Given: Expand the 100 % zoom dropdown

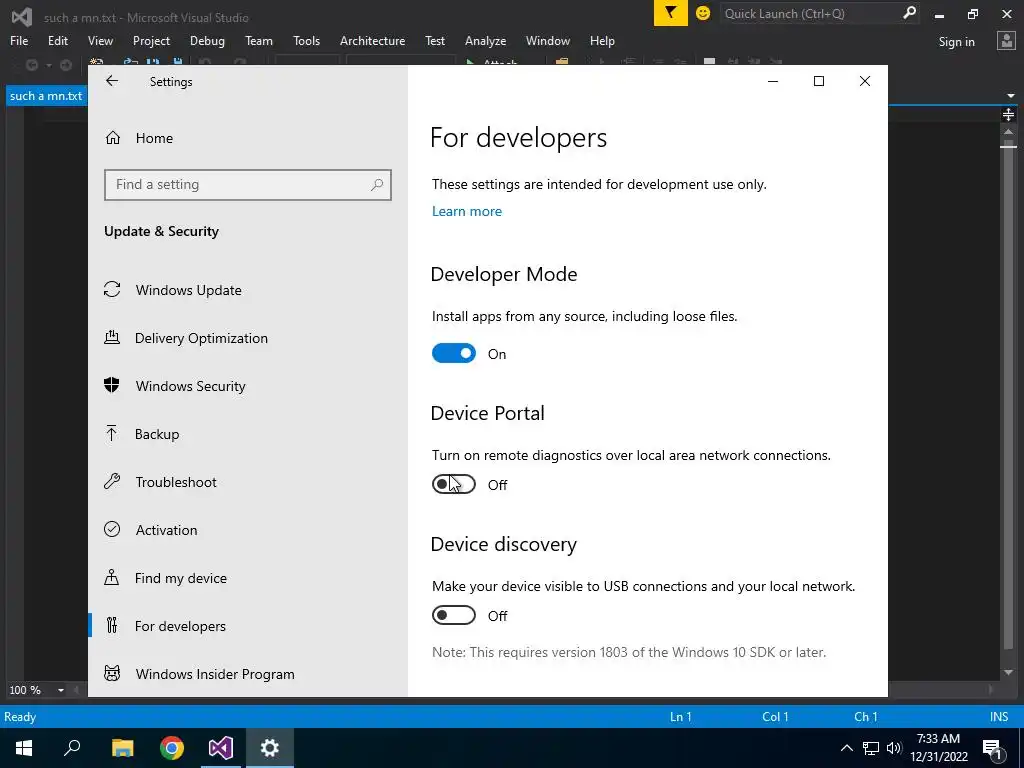Looking at the screenshot, I should 61,690.
